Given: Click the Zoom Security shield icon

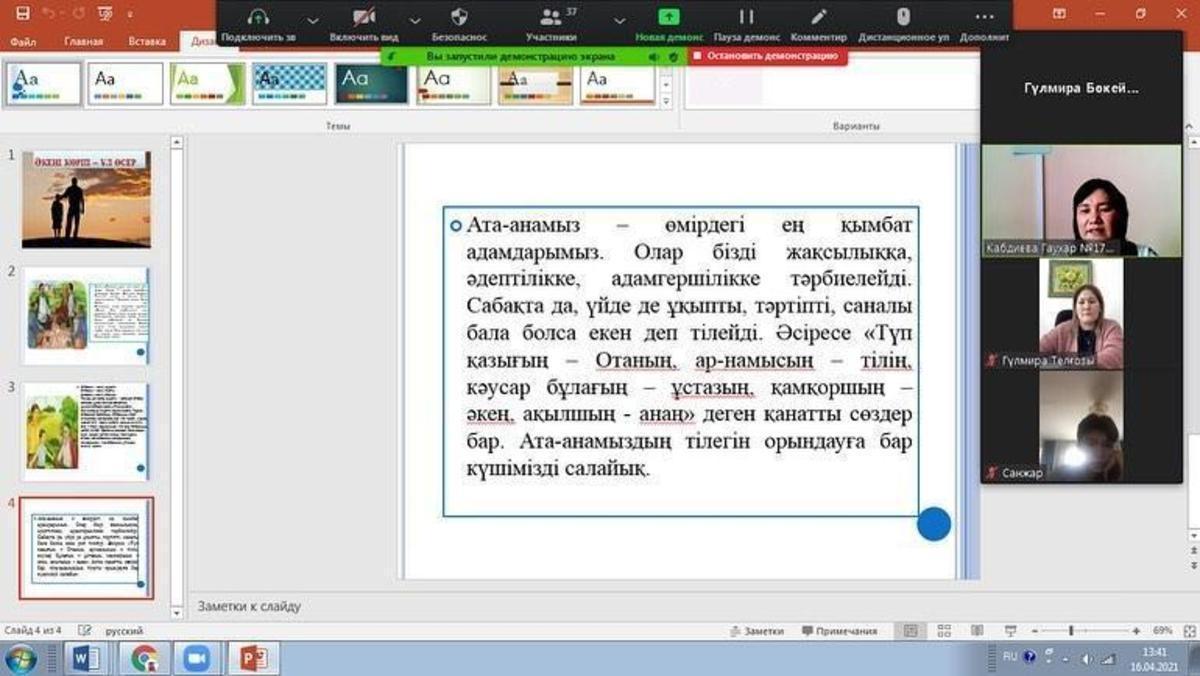Looking at the screenshot, I should [x=459, y=18].
